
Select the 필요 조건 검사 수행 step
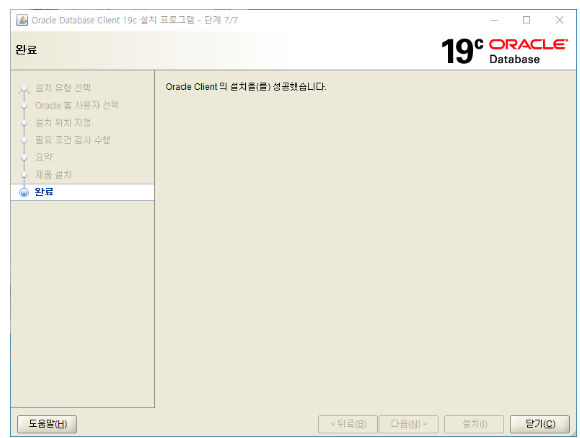coord(72,140)
